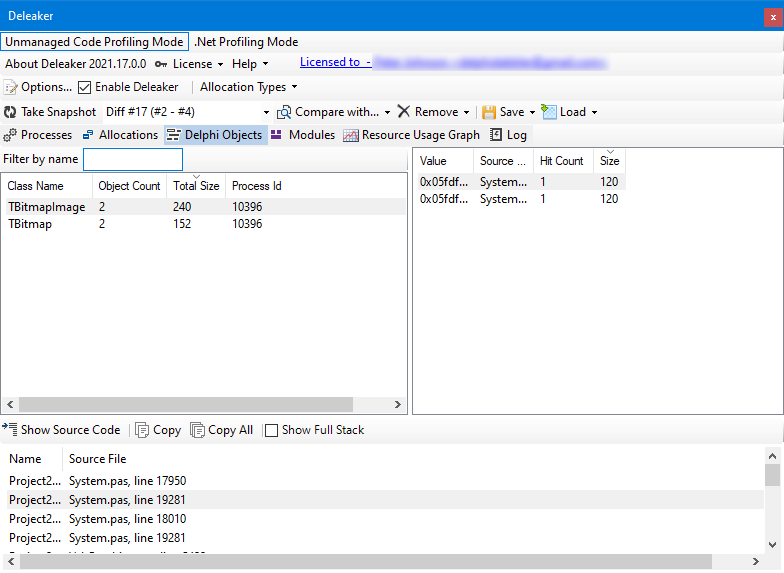Click the License key icon

pos(160,64)
